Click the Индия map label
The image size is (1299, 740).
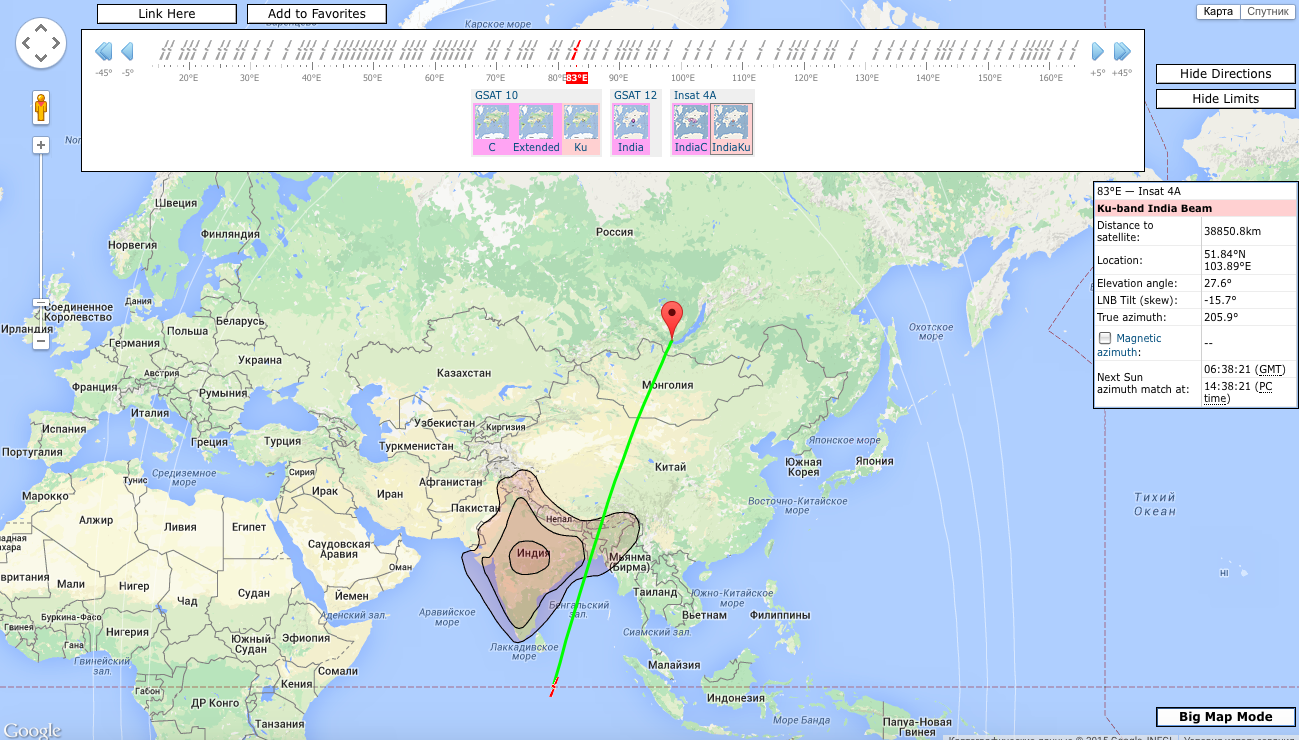click(533, 553)
